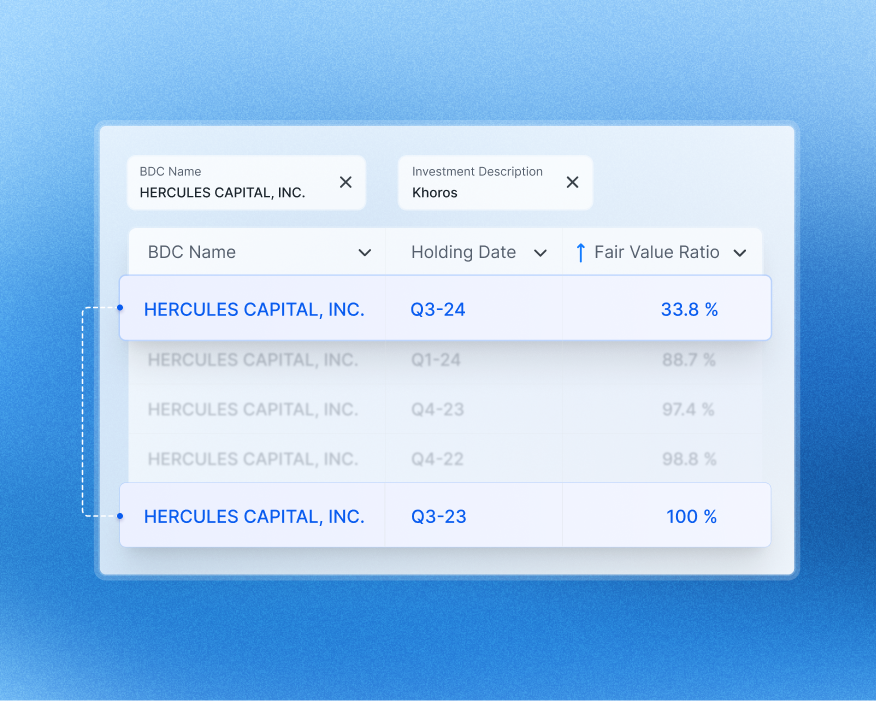Click the Q4-23 holding date cell
Screen dimensions: 876x701
(437, 409)
